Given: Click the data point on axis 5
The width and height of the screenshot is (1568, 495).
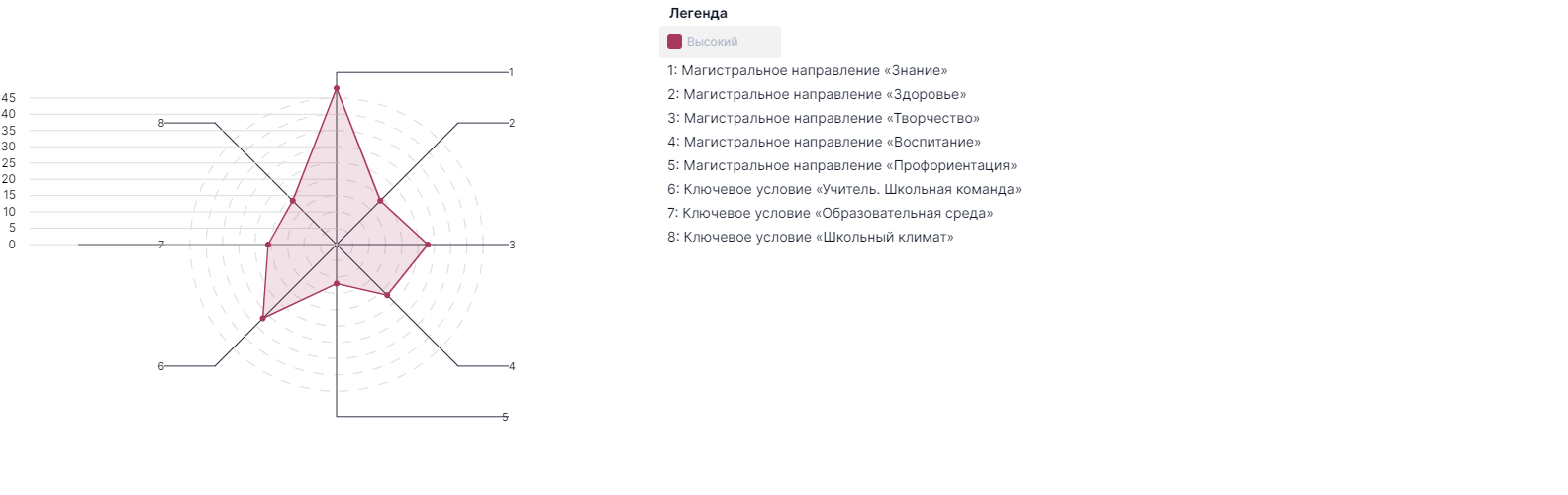Looking at the screenshot, I should pyautogui.click(x=337, y=284).
